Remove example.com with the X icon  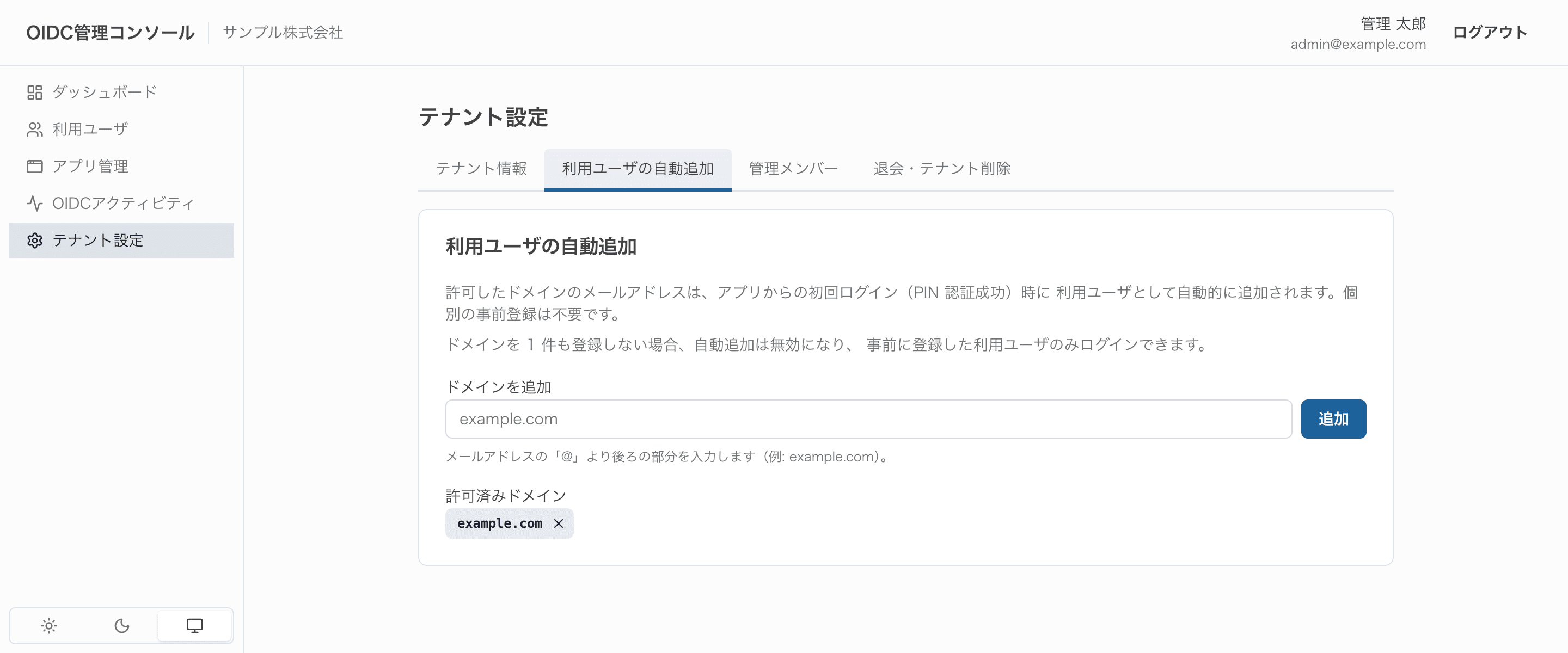coord(558,523)
